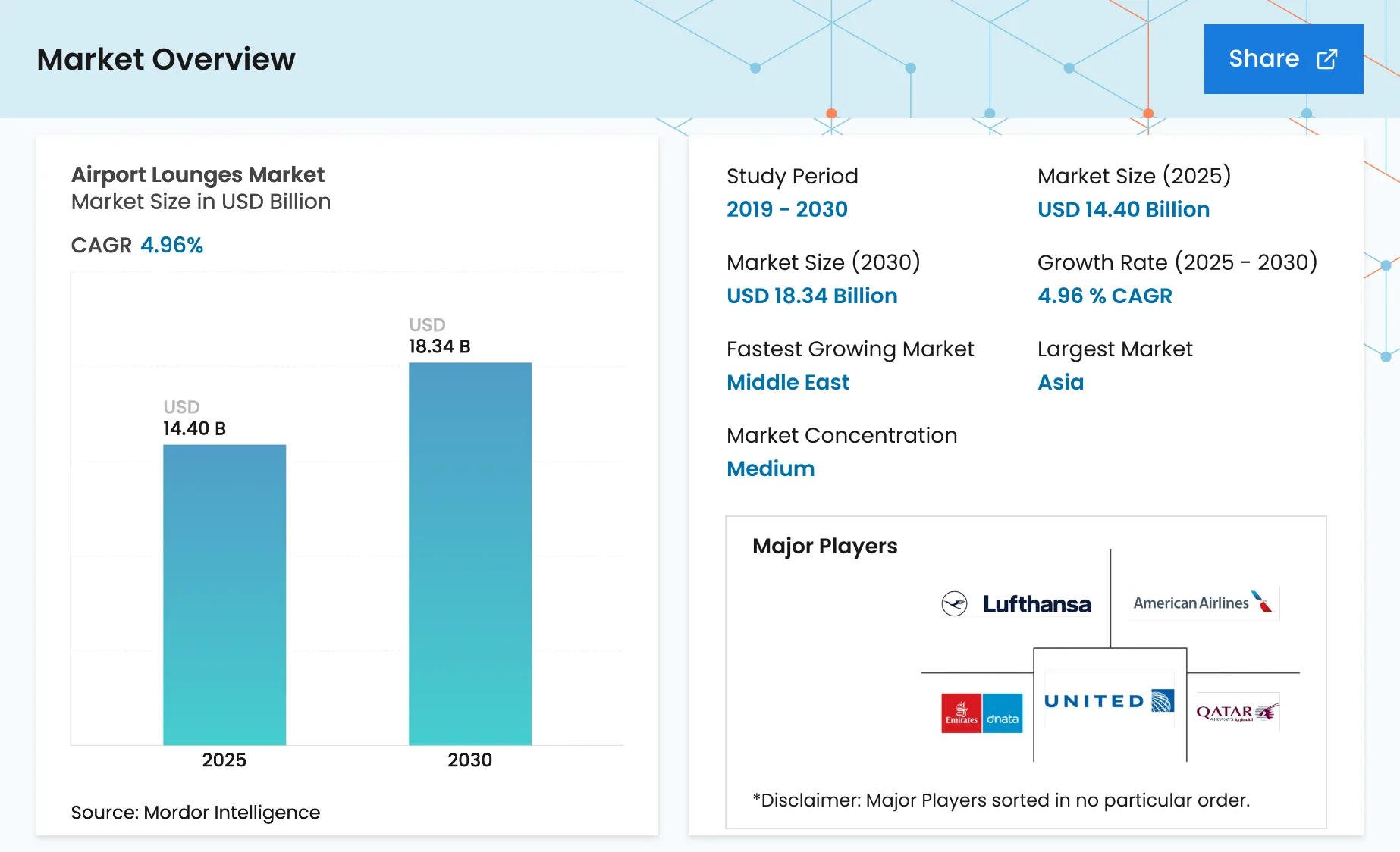Click the Medium market concentration value
1400x852 pixels.
770,469
